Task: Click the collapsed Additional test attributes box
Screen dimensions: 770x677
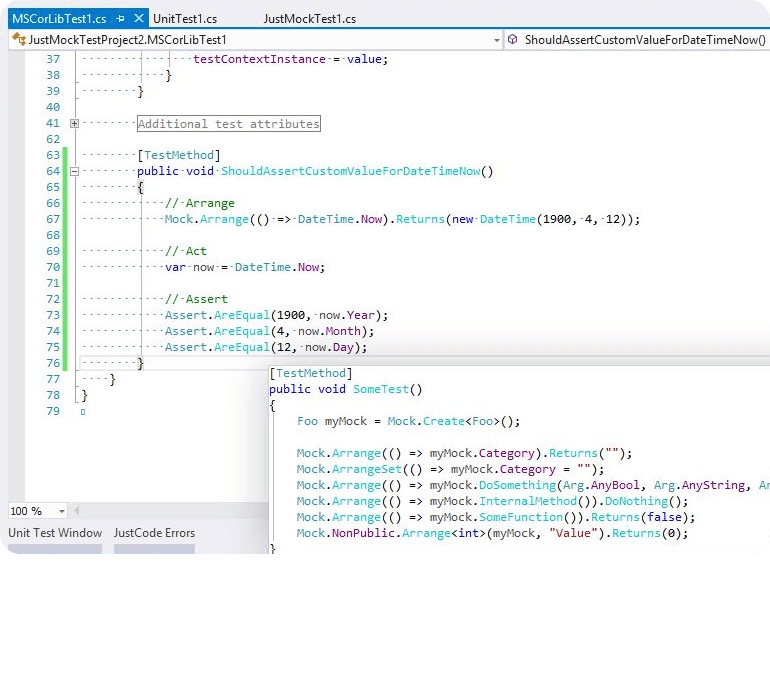Action: 229,124
